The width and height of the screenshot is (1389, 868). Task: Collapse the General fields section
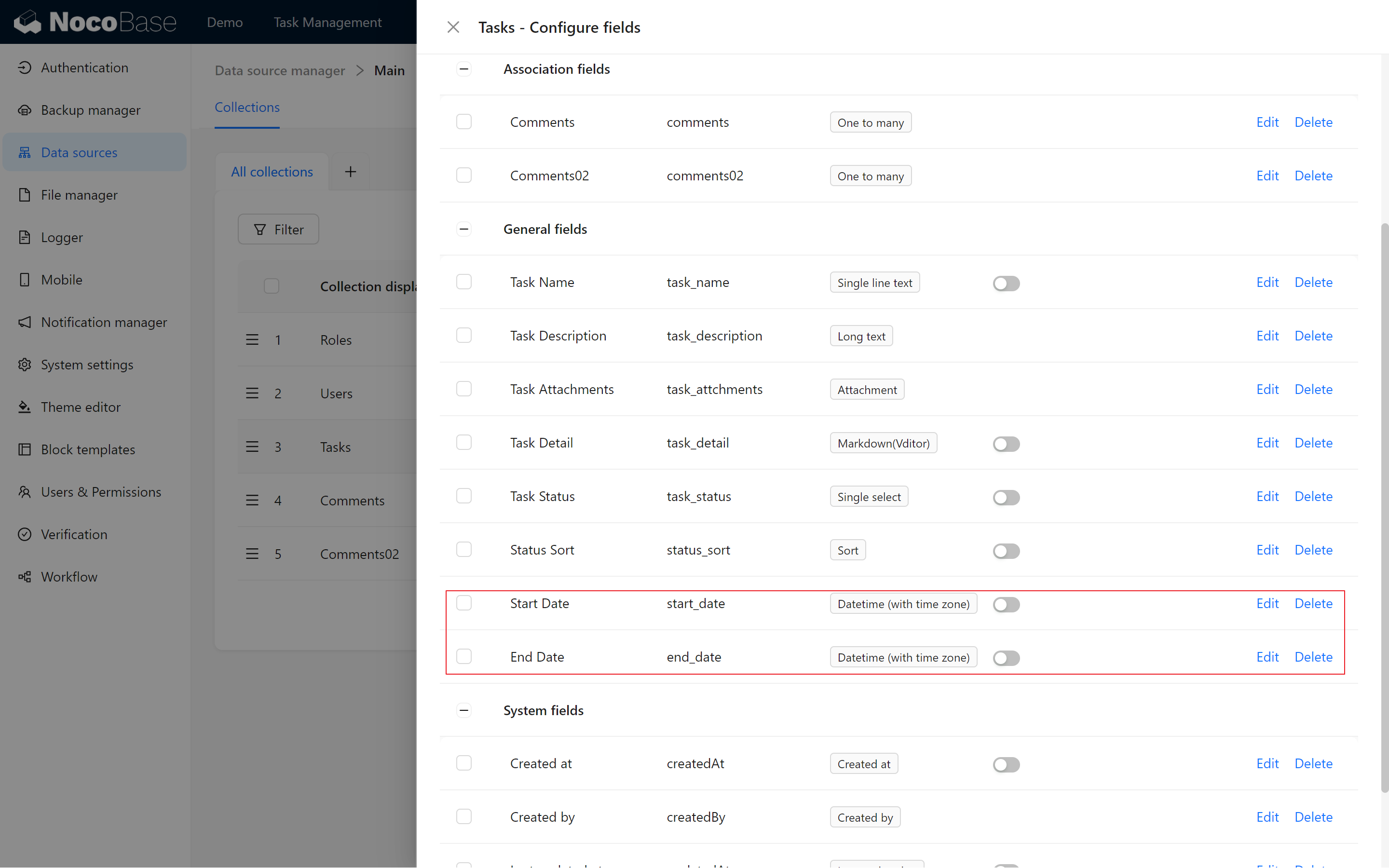(x=464, y=229)
